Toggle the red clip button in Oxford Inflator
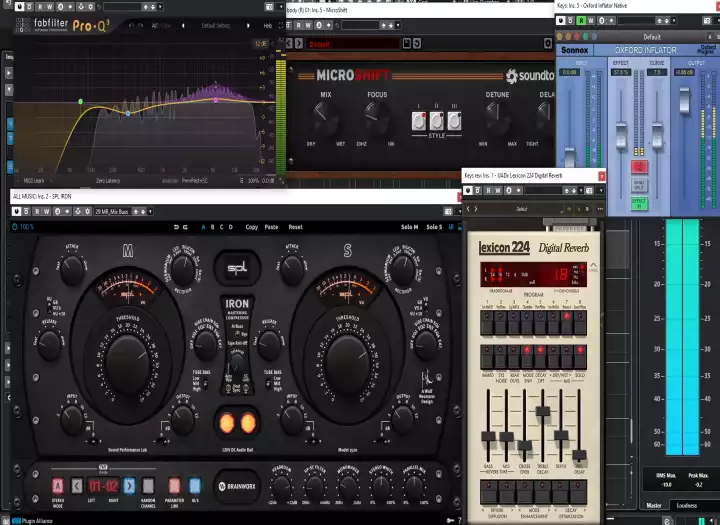The image size is (720, 525). 639,167
